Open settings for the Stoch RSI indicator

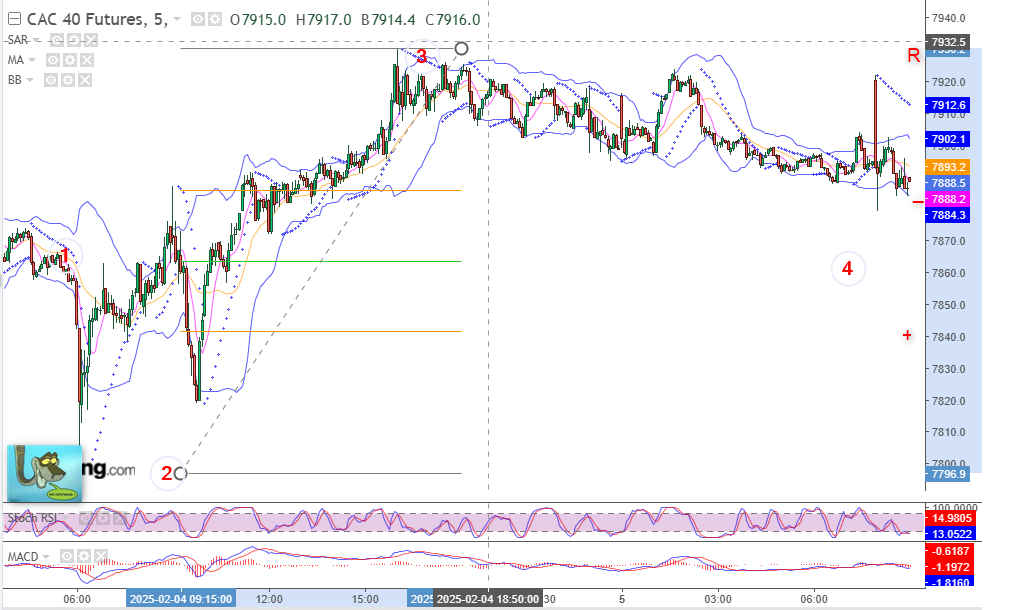pyautogui.click(x=103, y=519)
